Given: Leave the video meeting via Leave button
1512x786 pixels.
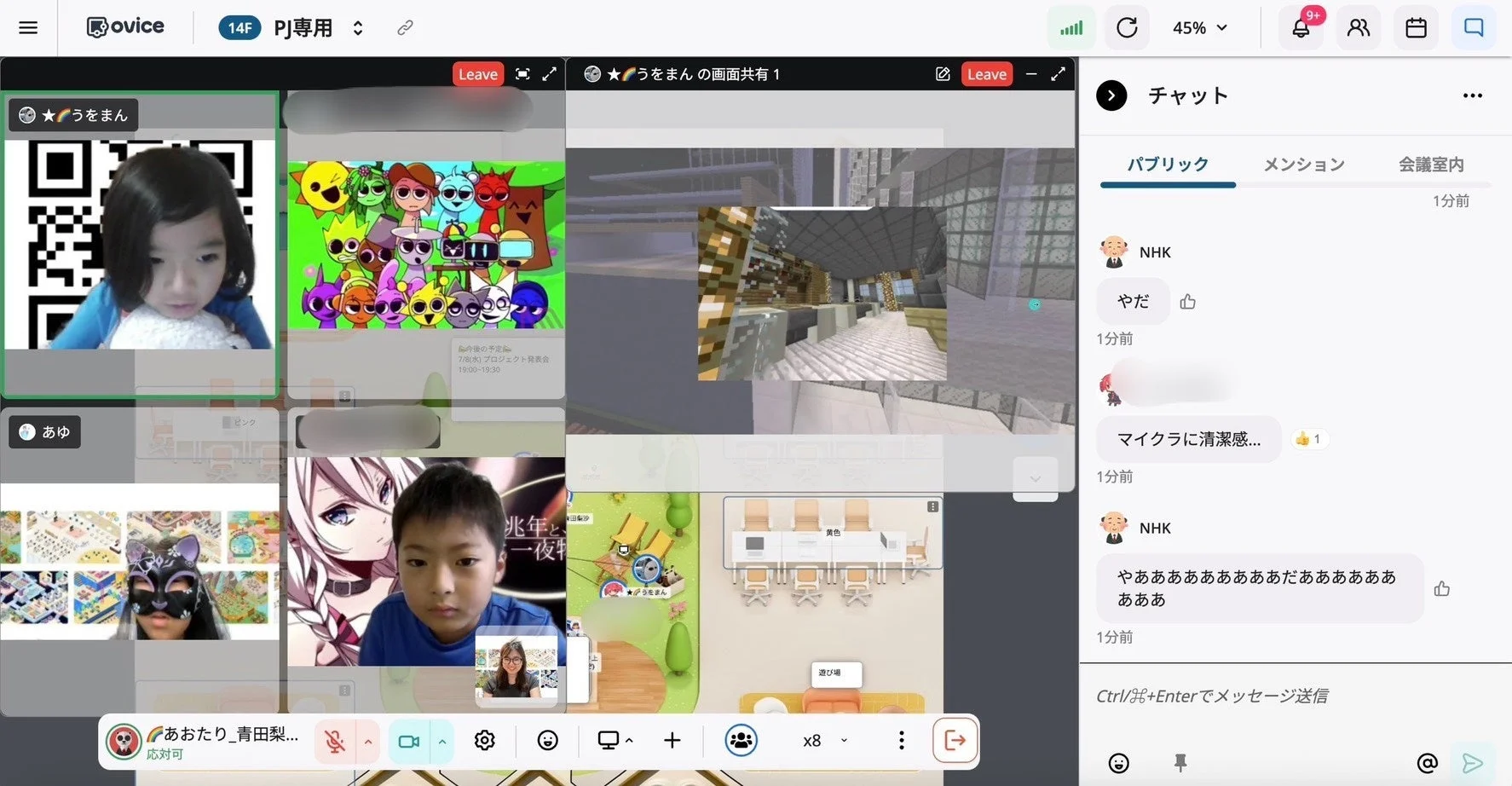Looking at the screenshot, I should [x=477, y=74].
